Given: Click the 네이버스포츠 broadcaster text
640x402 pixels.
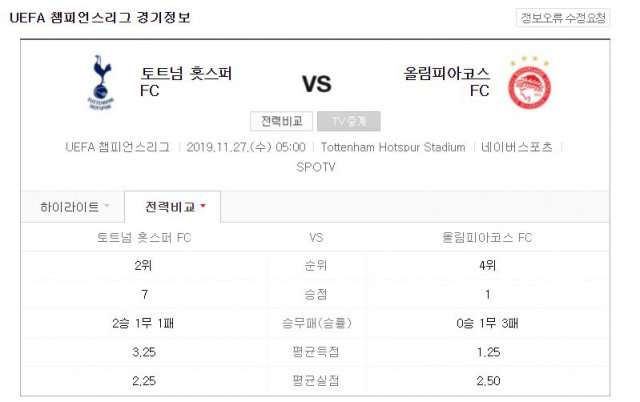Looking at the screenshot, I should (x=517, y=147).
